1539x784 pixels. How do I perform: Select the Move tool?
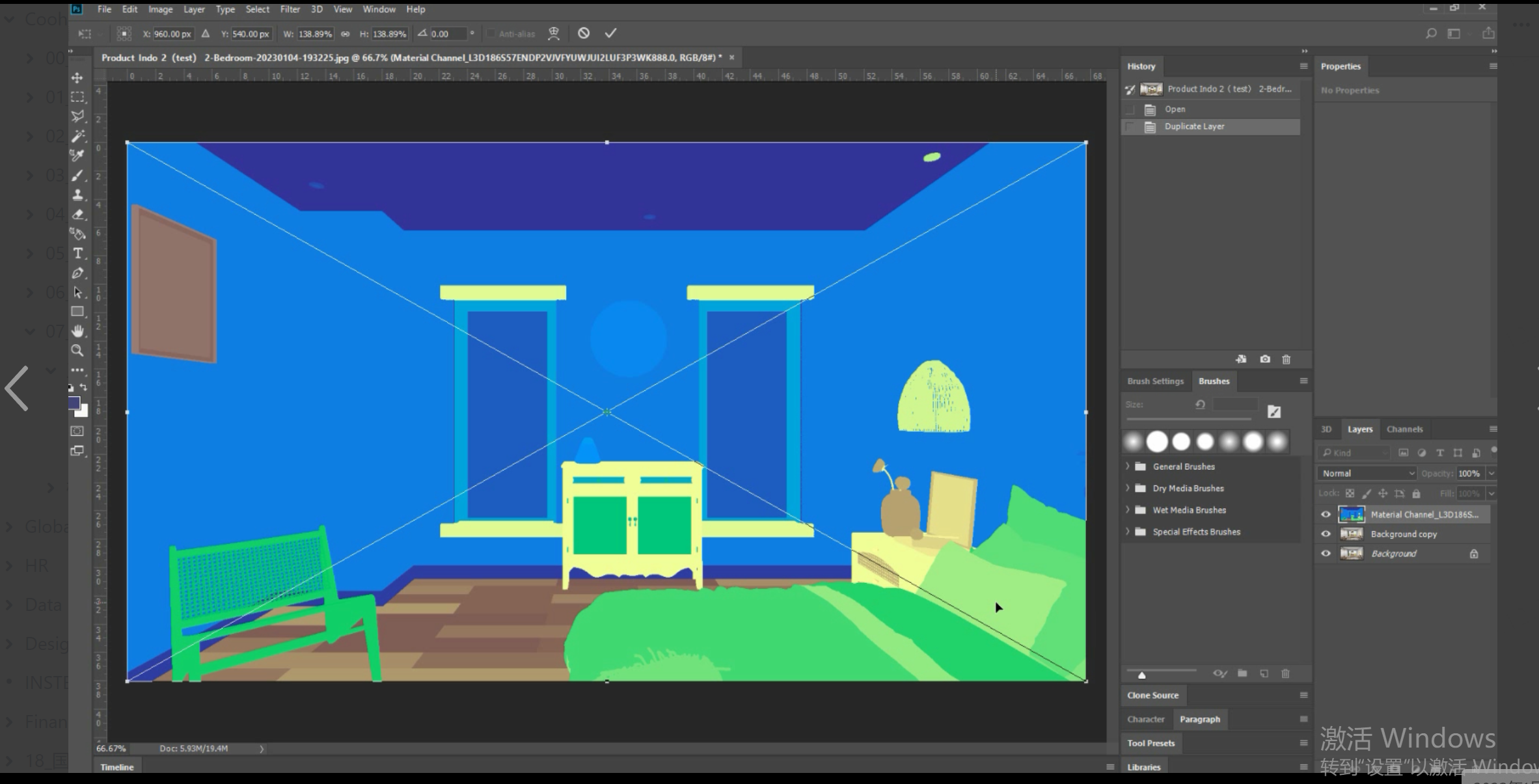pos(77,78)
